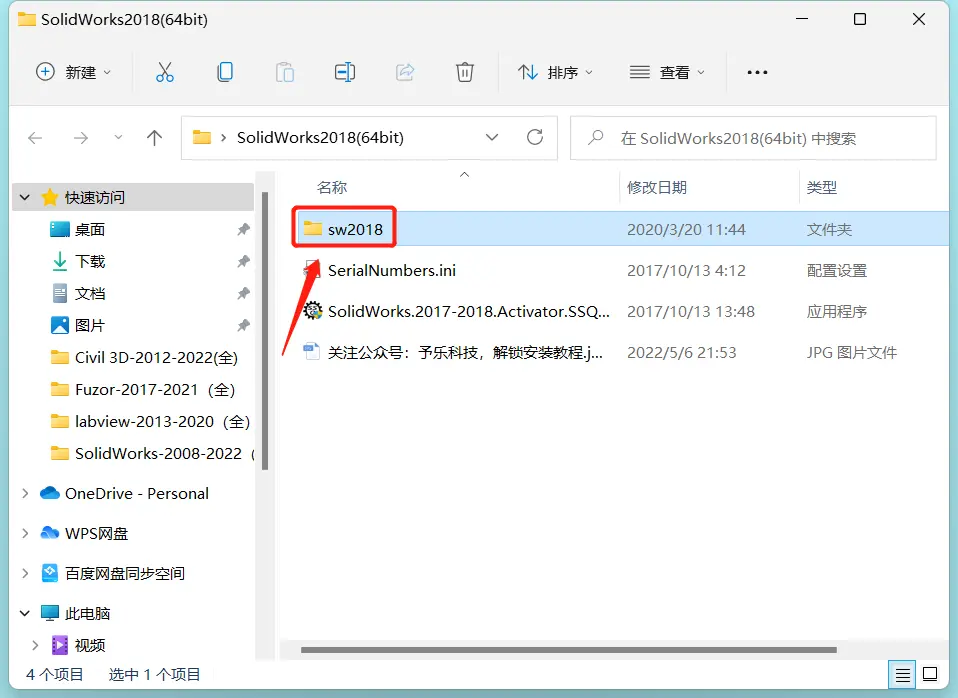958x698 pixels.
Task: Click the refresh icon by address bar
Action: (535, 137)
